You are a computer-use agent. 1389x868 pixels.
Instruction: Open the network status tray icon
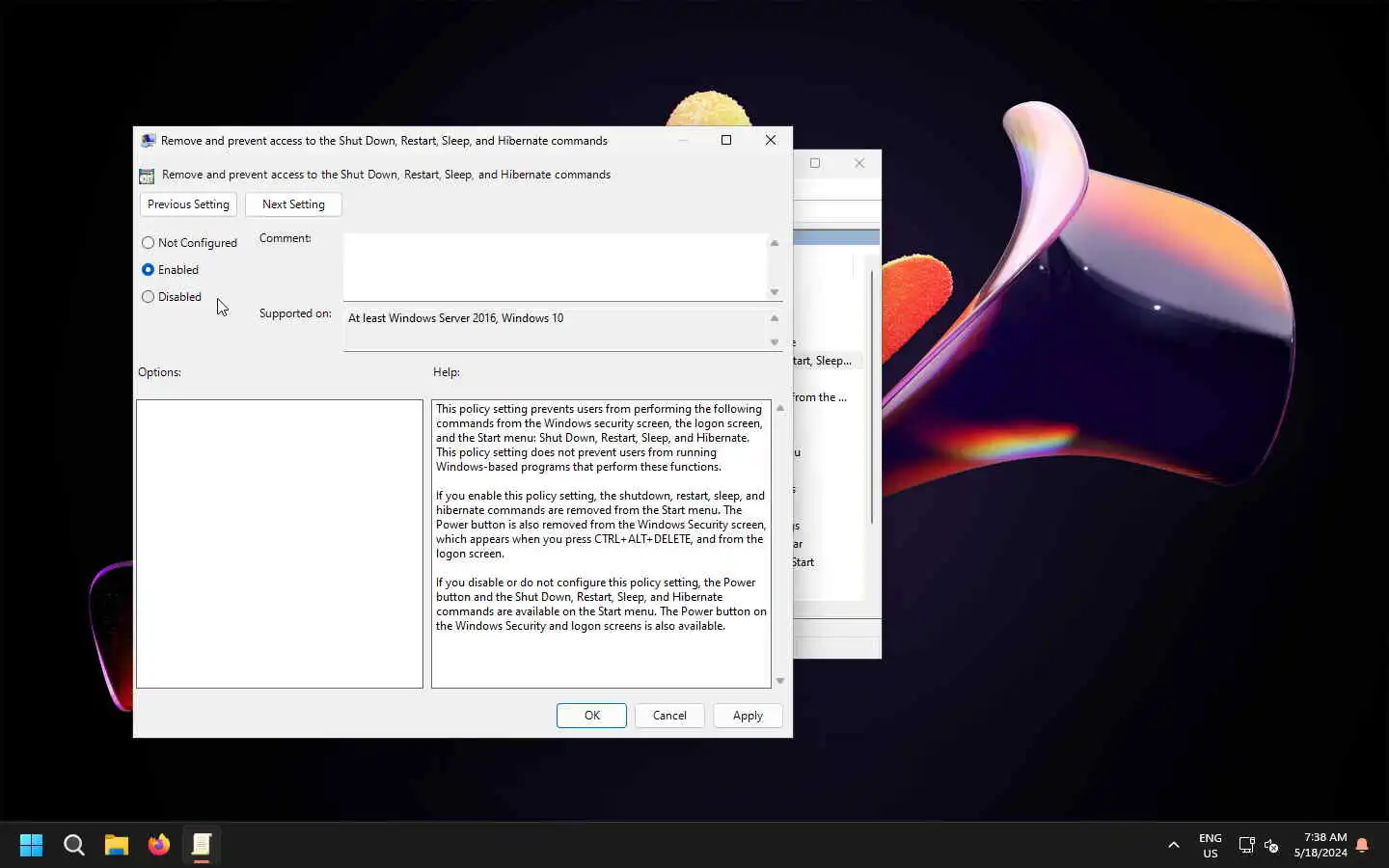pos(1246,846)
